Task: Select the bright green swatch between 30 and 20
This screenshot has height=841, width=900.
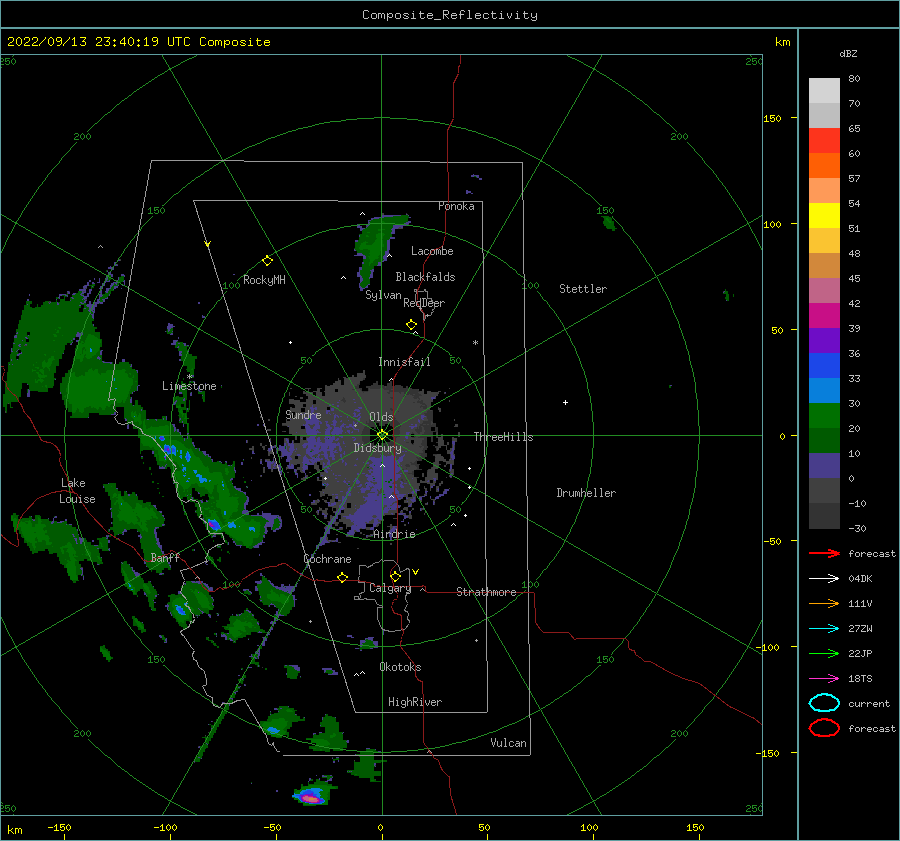Action: click(824, 416)
